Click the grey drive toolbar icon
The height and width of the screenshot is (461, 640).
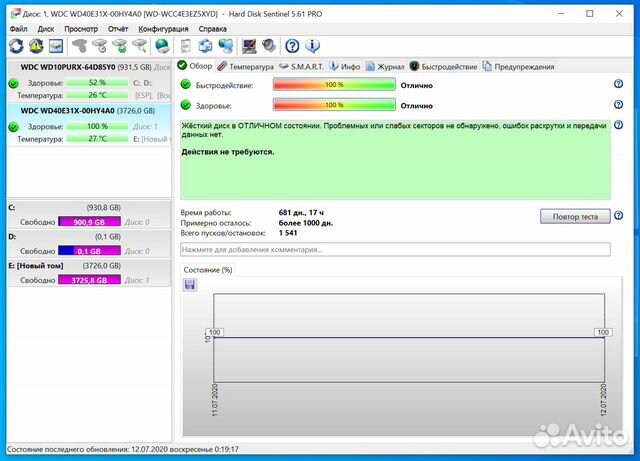80,46
